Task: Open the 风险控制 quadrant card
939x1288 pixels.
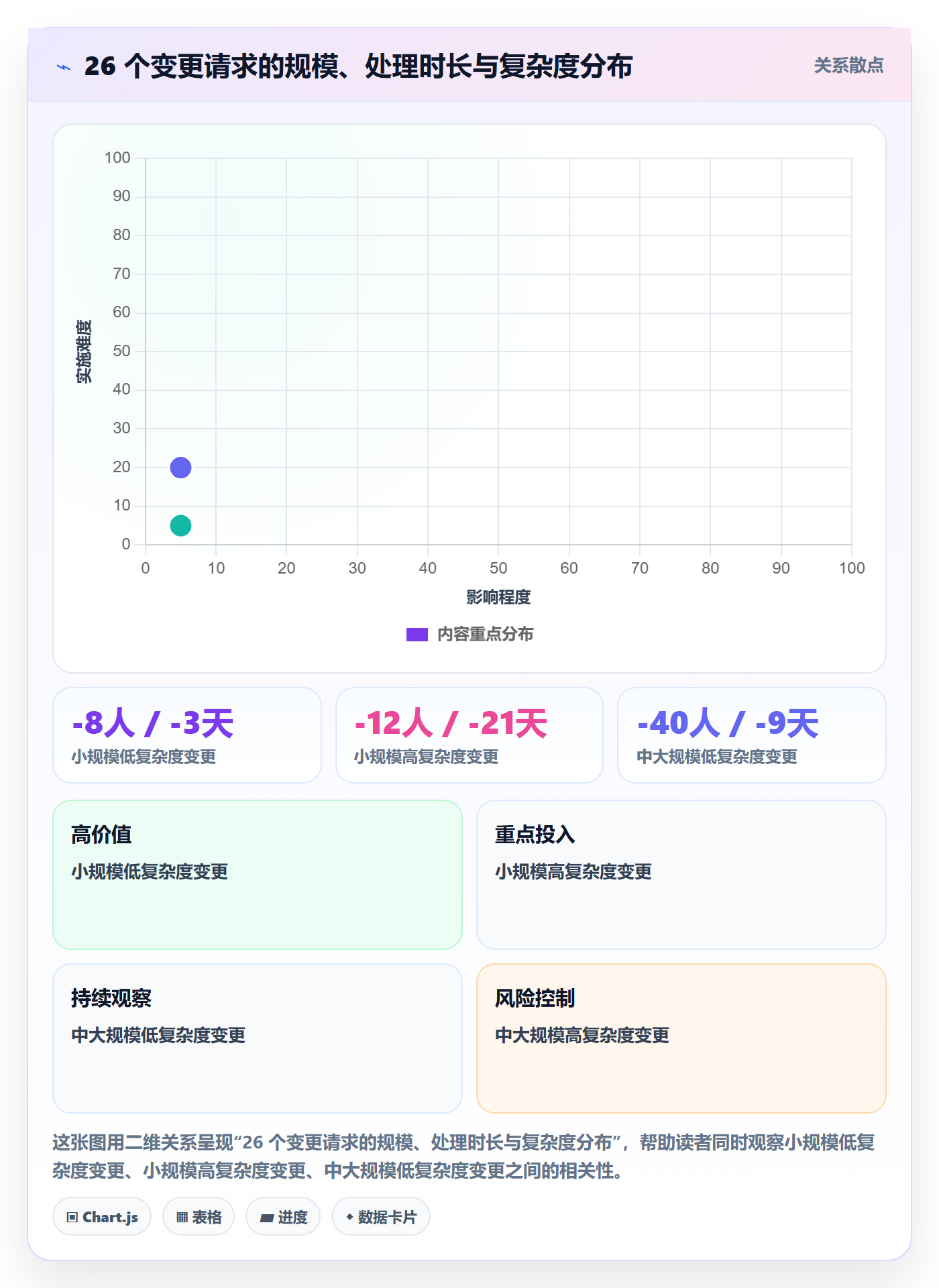Action: pos(681,1038)
